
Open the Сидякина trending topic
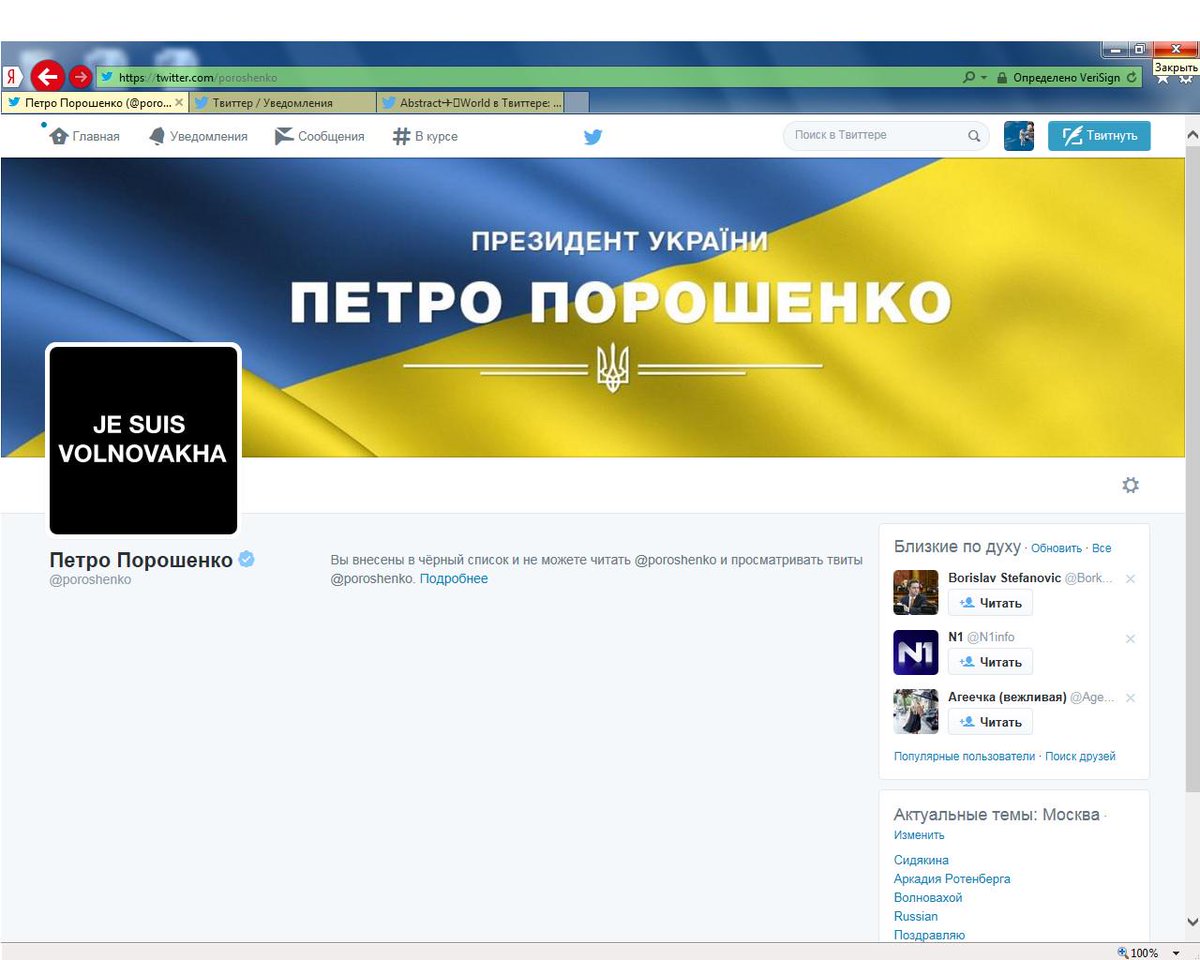pyautogui.click(x=921, y=860)
